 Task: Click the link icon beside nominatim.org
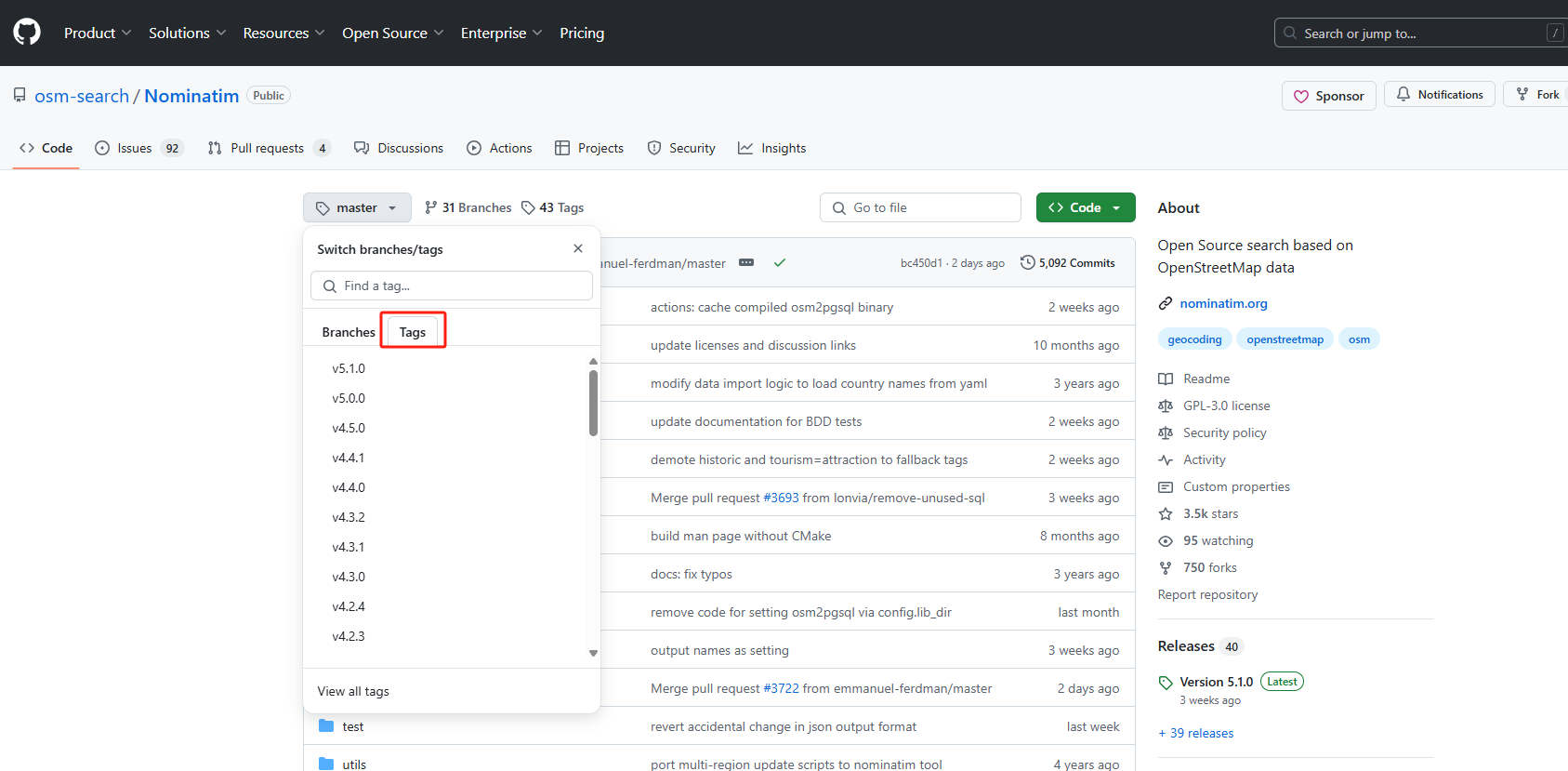point(1166,303)
